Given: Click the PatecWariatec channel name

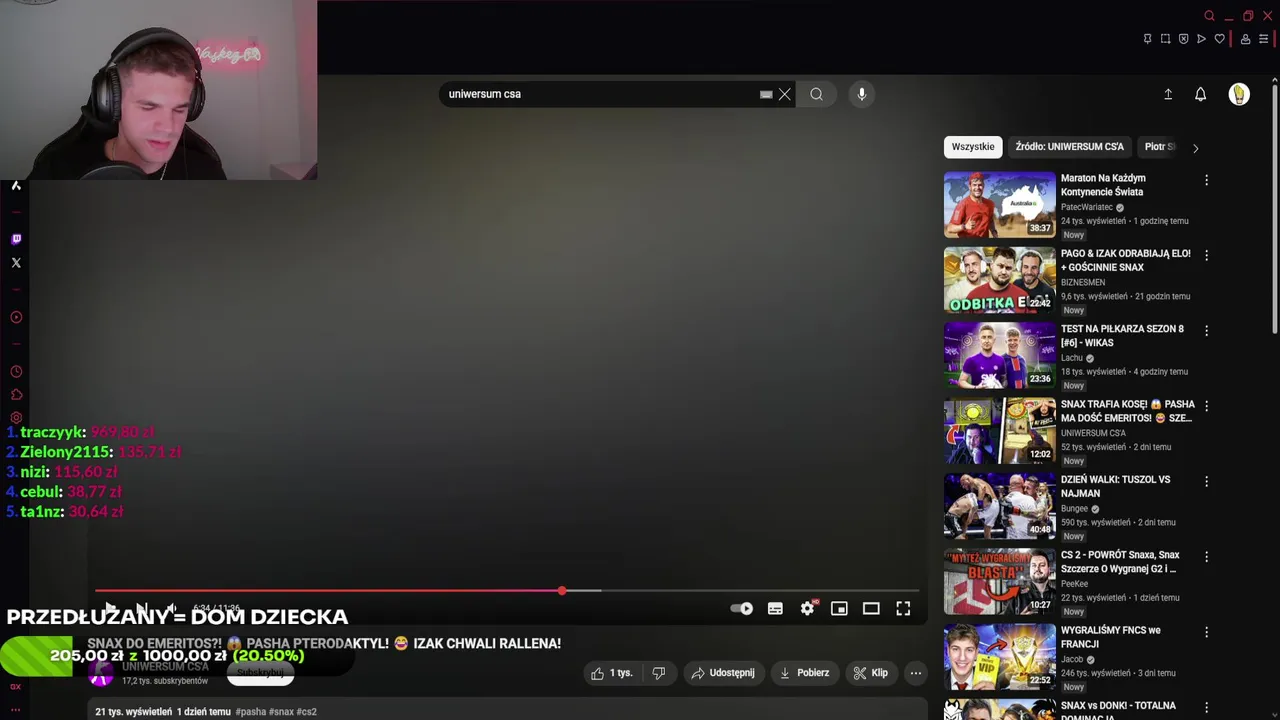Looking at the screenshot, I should [1087, 207].
